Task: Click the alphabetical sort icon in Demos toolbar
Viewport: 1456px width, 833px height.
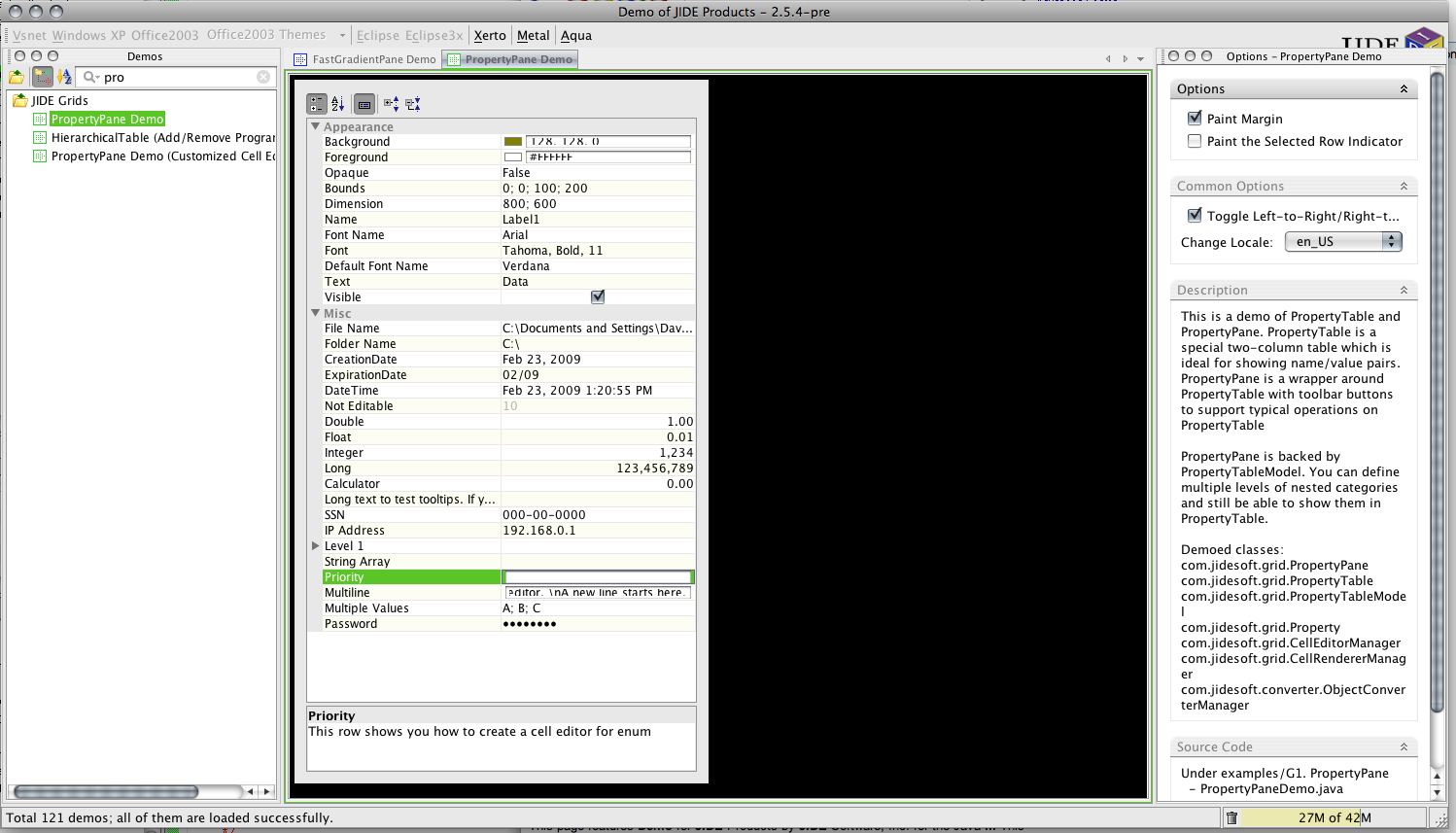Action: [64, 77]
